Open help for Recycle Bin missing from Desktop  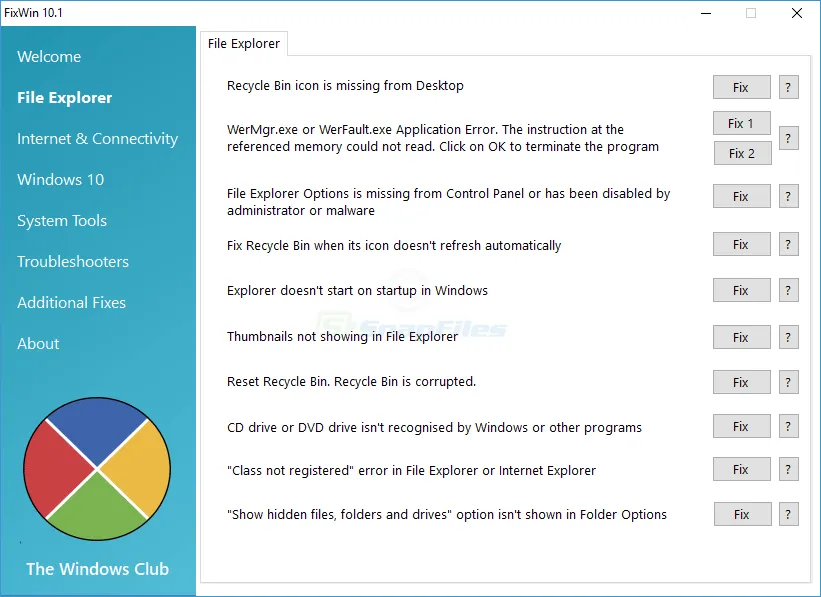[x=789, y=87]
